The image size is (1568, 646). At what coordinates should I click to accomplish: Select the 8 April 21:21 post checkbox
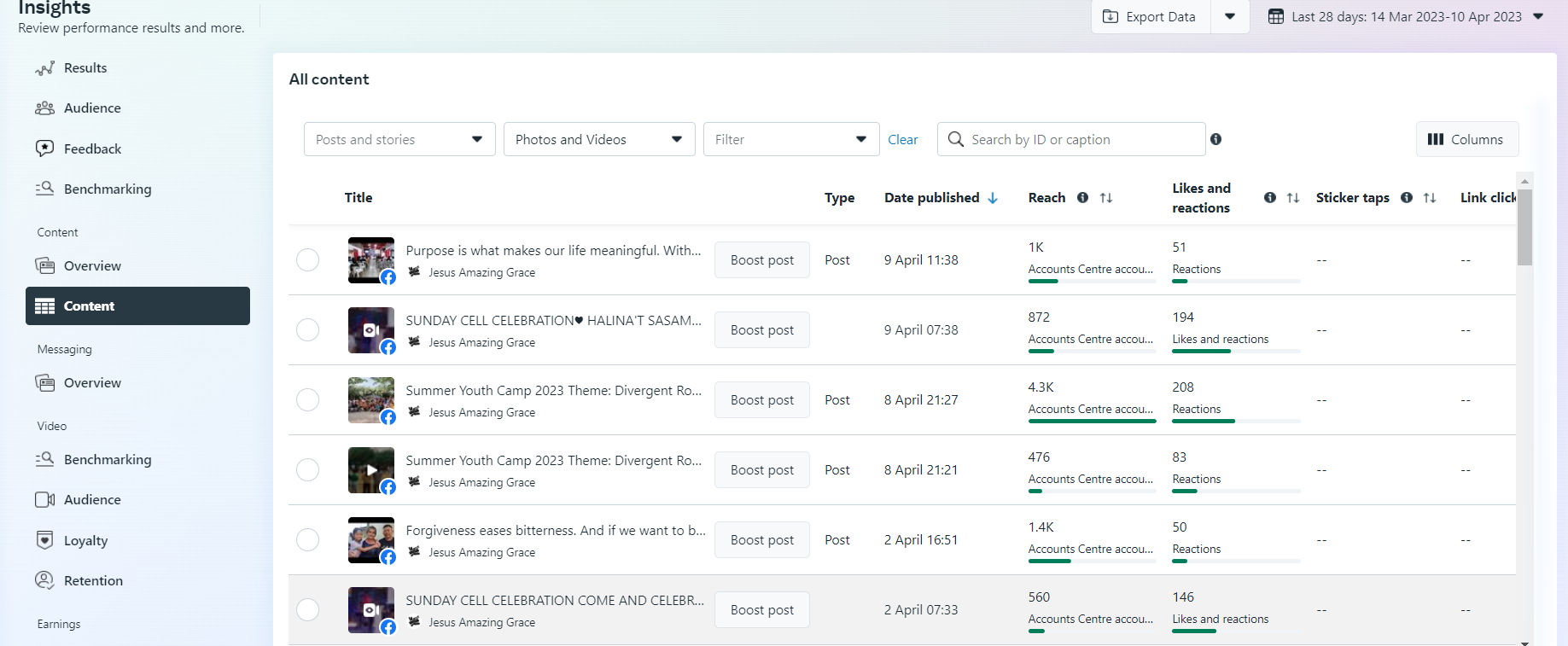tap(307, 469)
